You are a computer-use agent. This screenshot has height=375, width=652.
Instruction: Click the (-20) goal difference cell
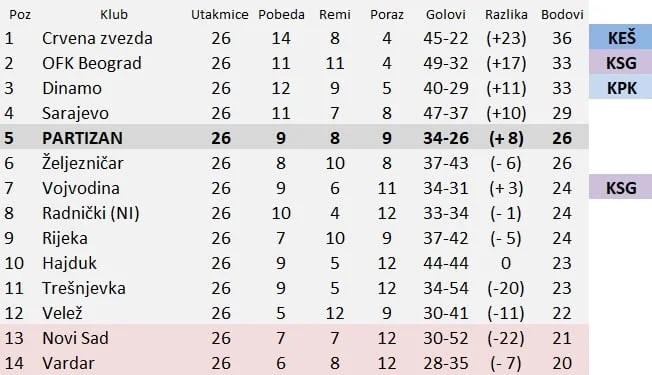coord(506,288)
